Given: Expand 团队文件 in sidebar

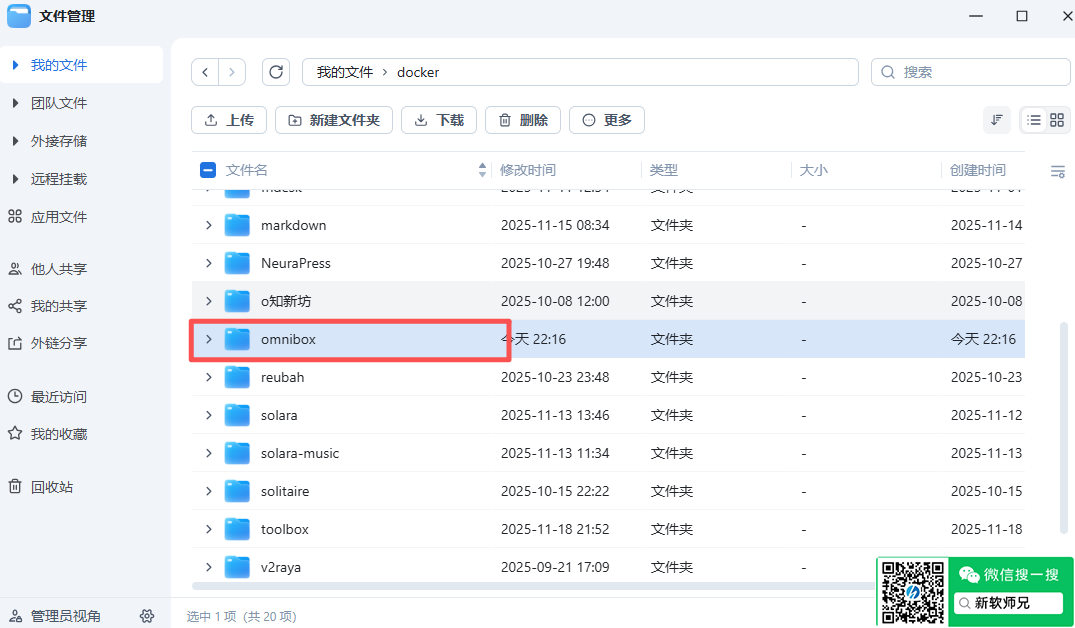Looking at the screenshot, I should tap(58, 103).
